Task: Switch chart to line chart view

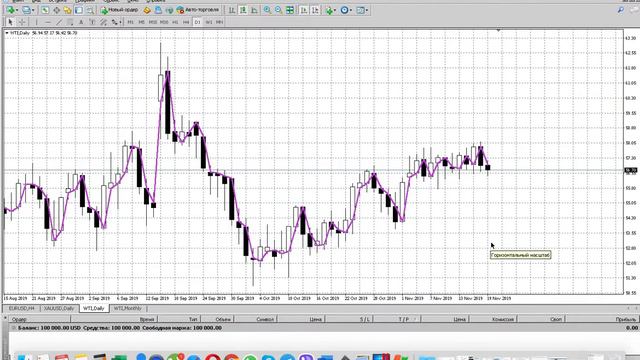Action: coord(254,10)
